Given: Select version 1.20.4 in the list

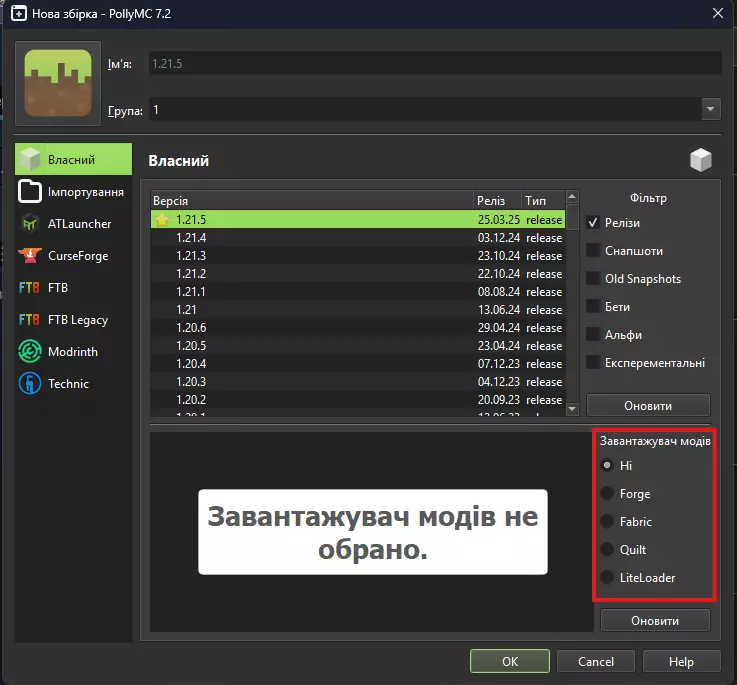Looking at the screenshot, I should point(358,363).
